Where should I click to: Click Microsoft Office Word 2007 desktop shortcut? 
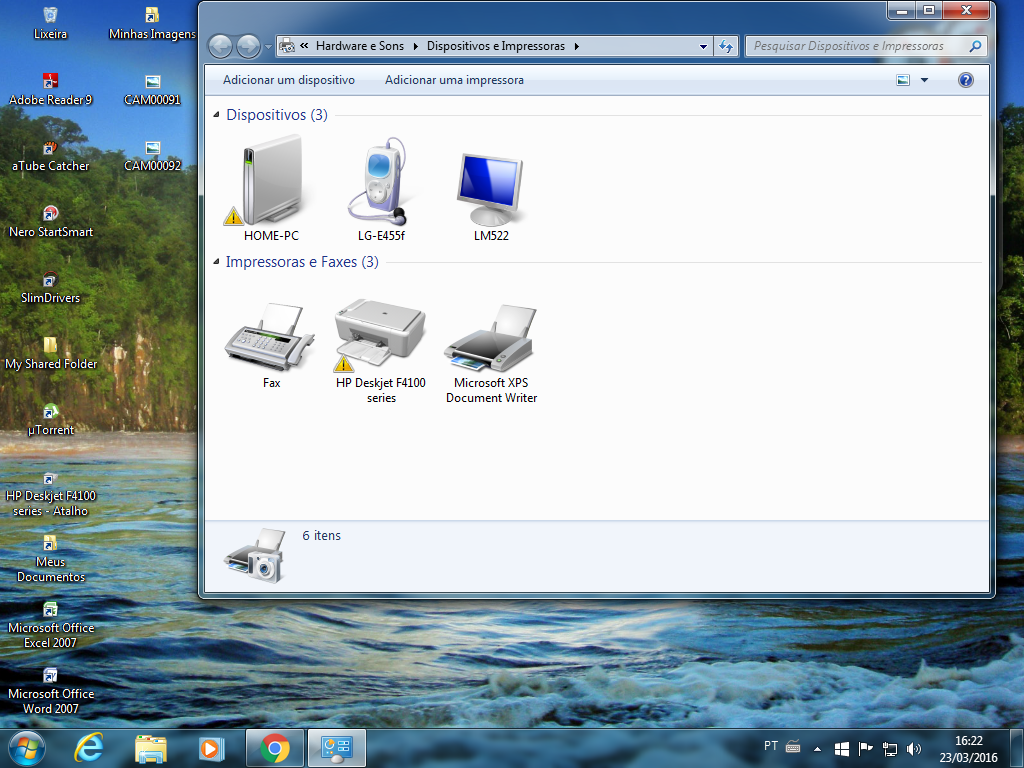coord(50,691)
